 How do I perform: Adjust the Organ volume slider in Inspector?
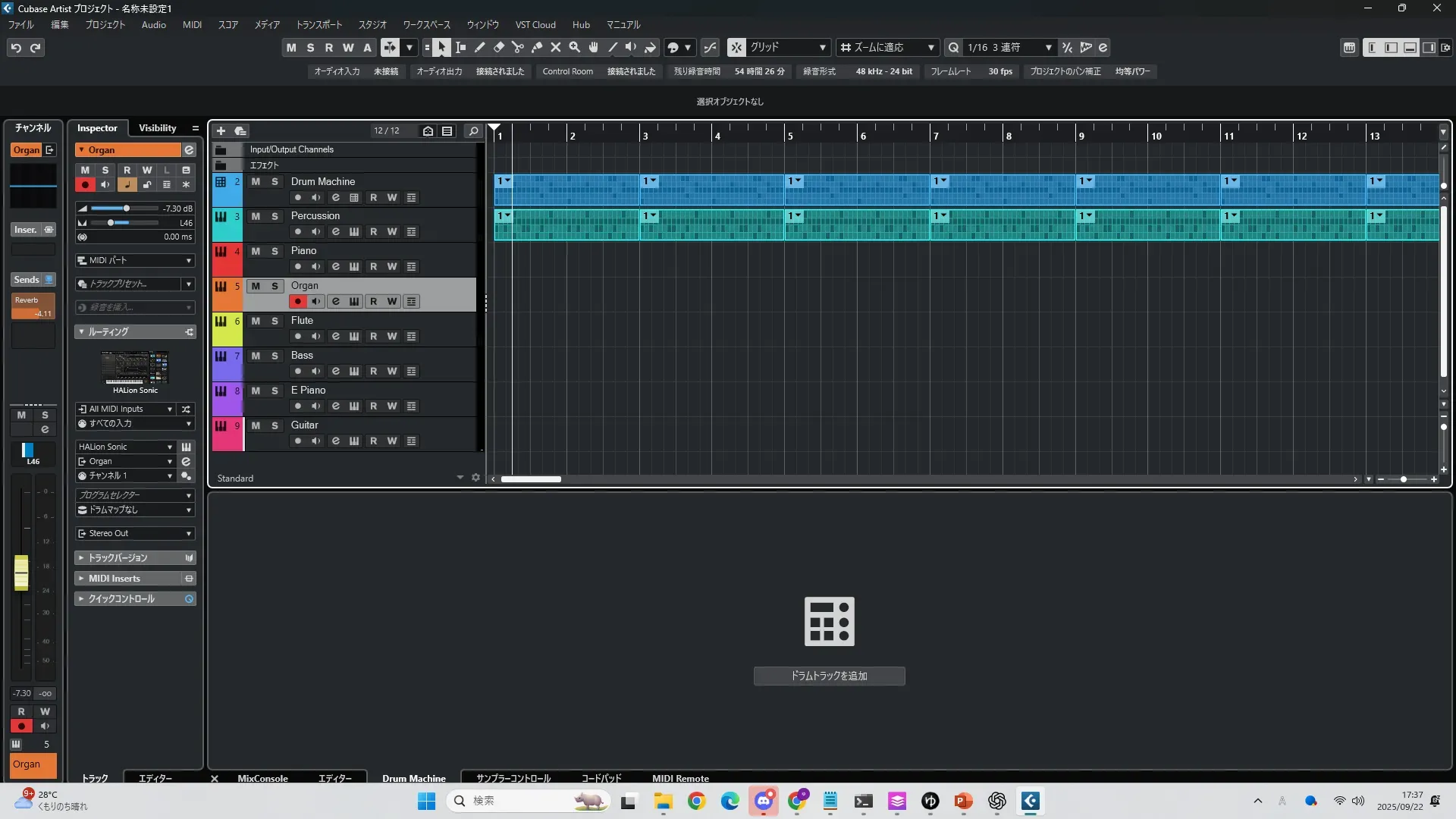[x=127, y=208]
